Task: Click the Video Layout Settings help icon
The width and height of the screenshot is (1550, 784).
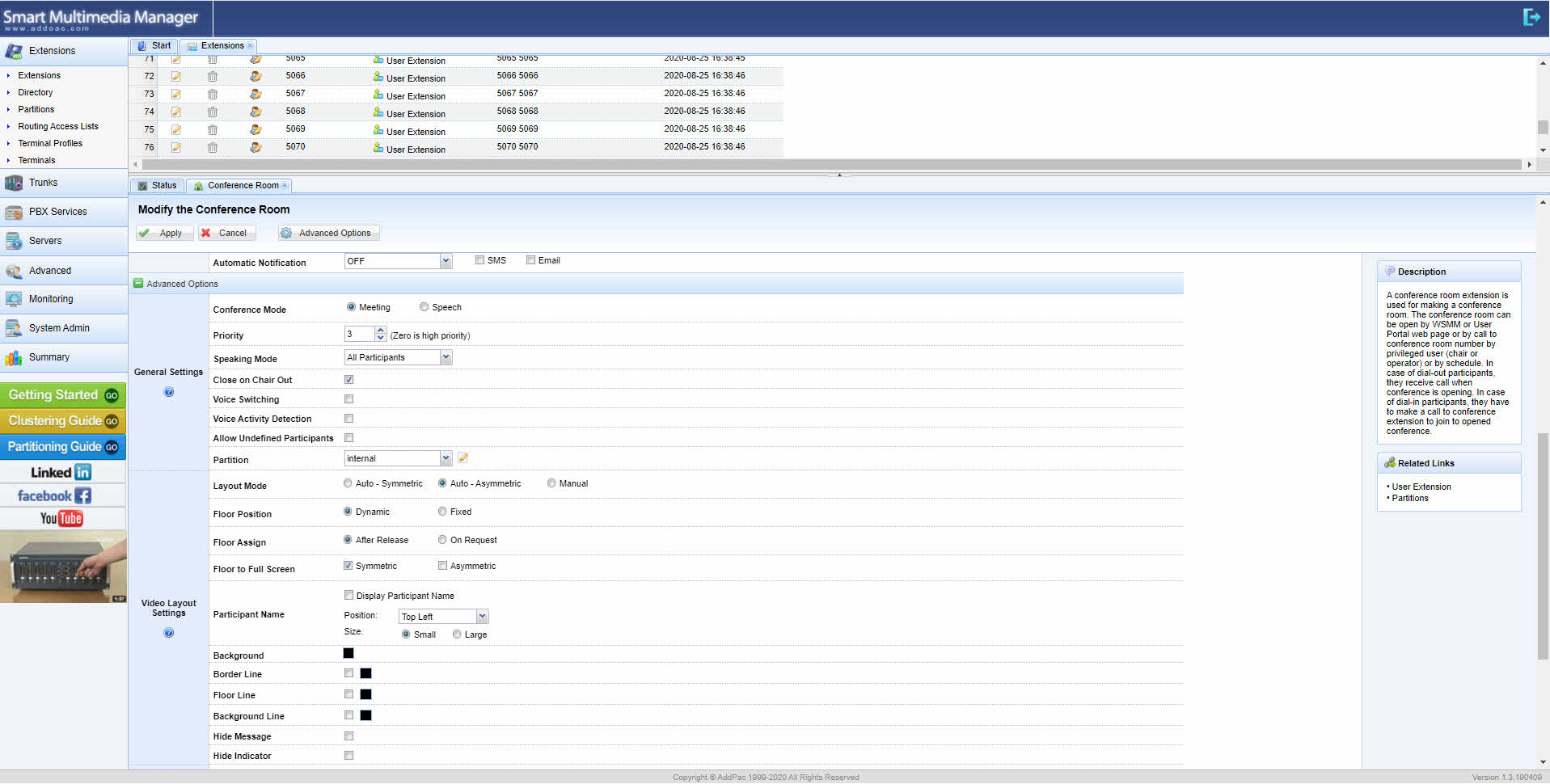Action: (169, 633)
